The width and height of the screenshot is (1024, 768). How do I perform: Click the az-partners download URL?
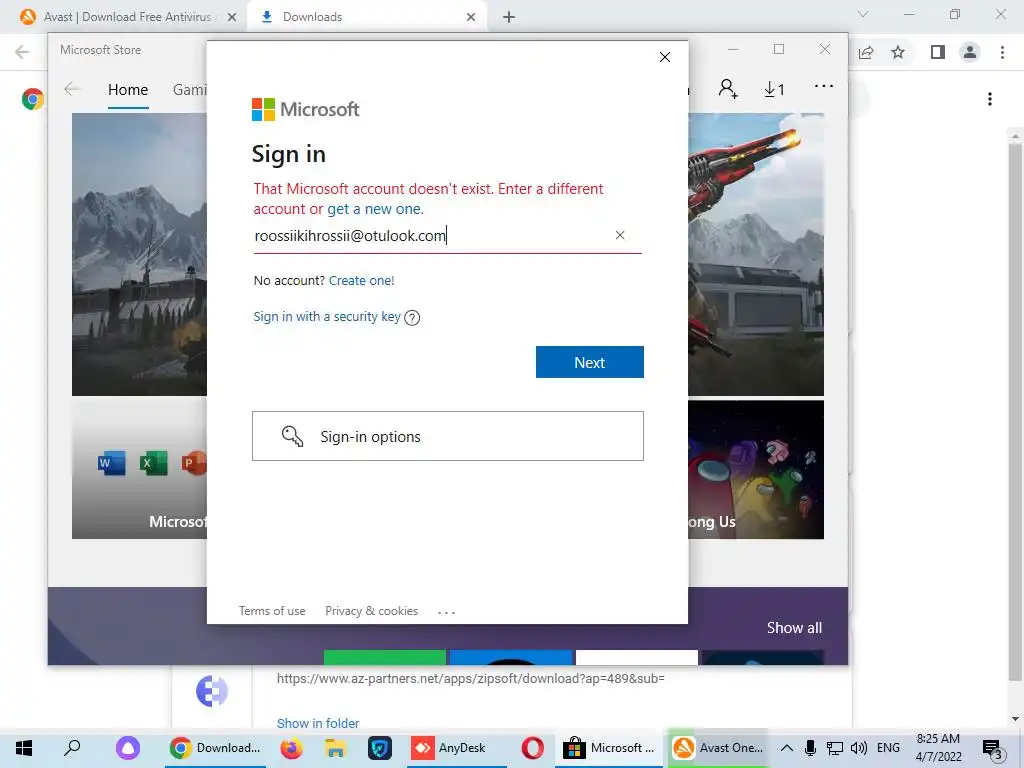click(470, 679)
